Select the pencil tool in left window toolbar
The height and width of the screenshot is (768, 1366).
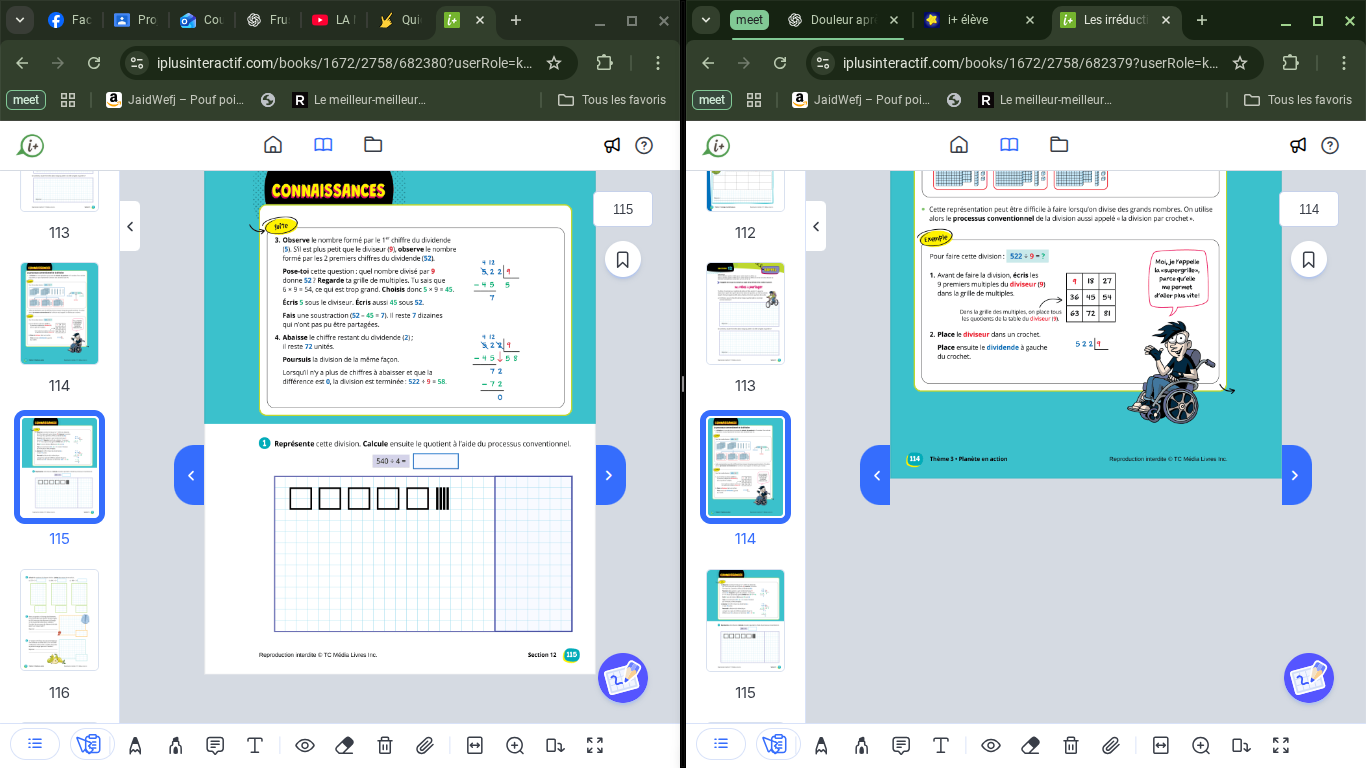click(135, 745)
